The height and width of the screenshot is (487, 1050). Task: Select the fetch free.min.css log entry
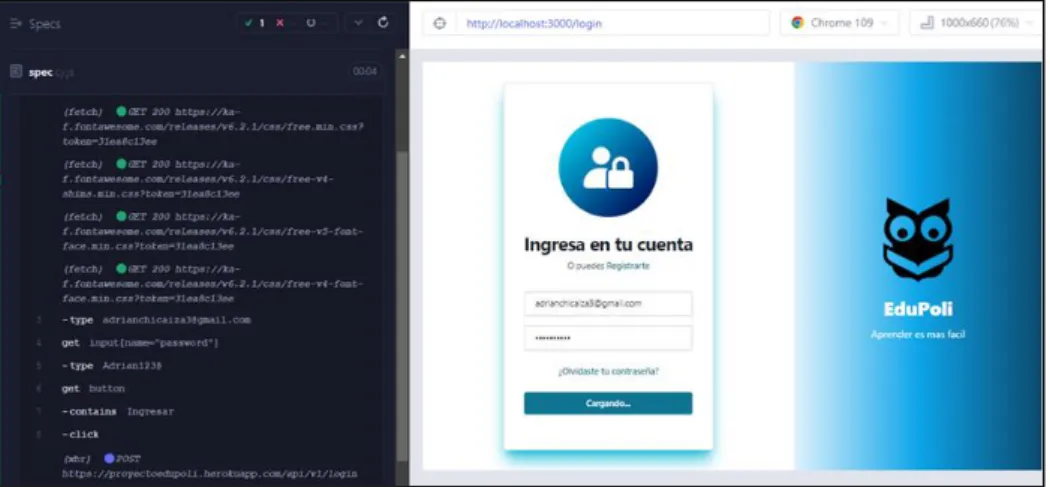(x=214, y=127)
